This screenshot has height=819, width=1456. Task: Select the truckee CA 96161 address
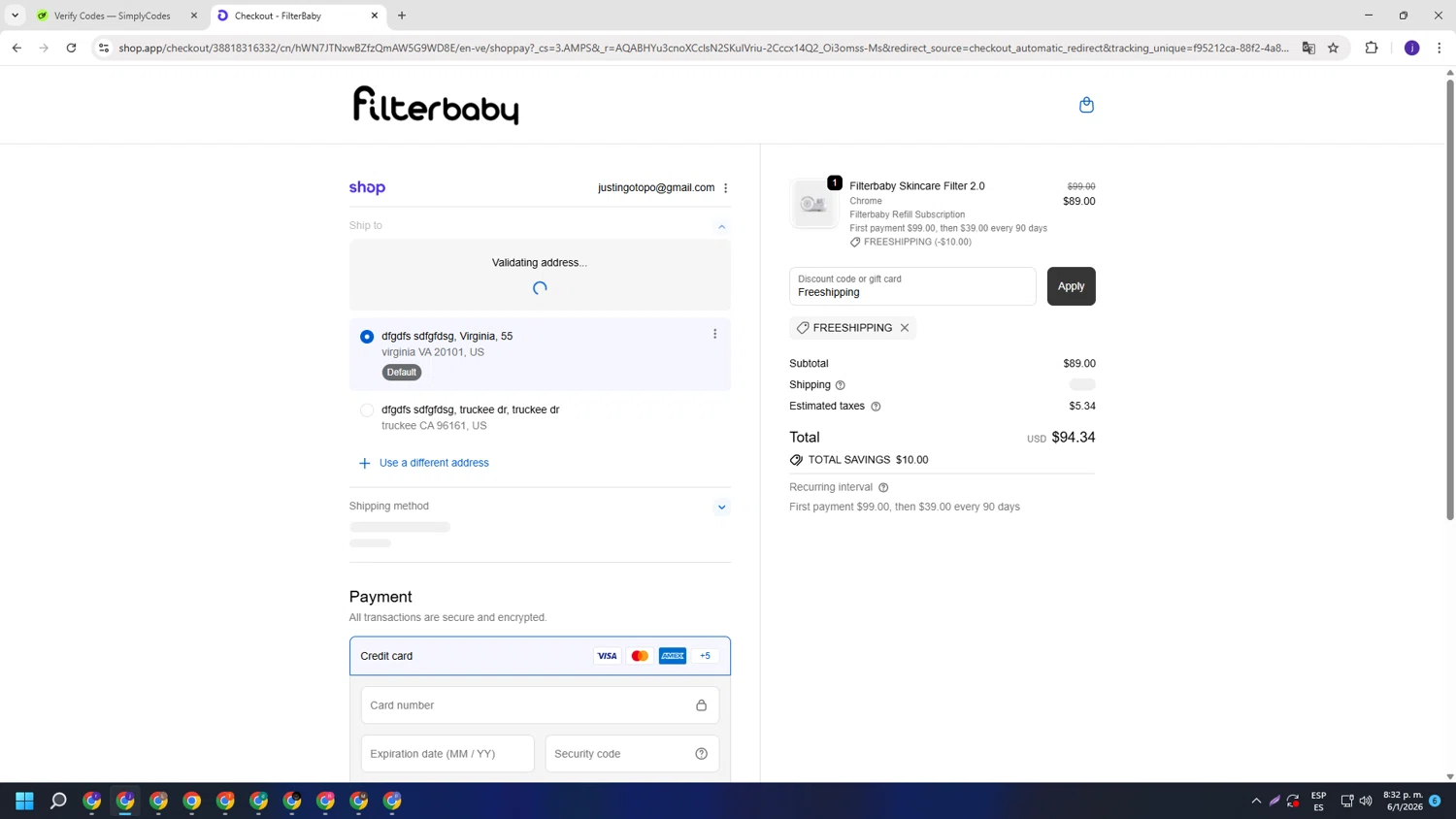click(367, 410)
